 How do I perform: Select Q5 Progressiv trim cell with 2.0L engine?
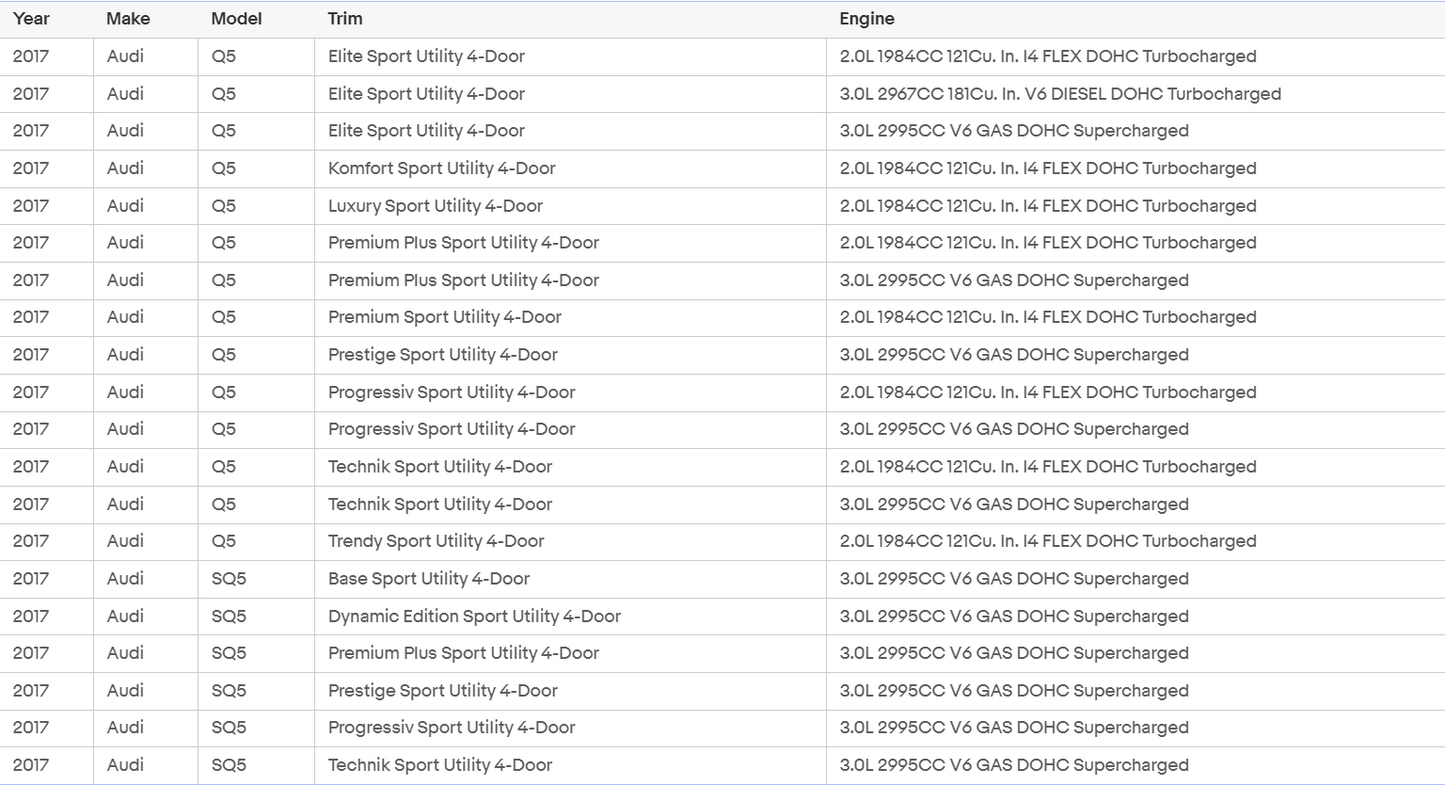pyautogui.click(x=571, y=393)
